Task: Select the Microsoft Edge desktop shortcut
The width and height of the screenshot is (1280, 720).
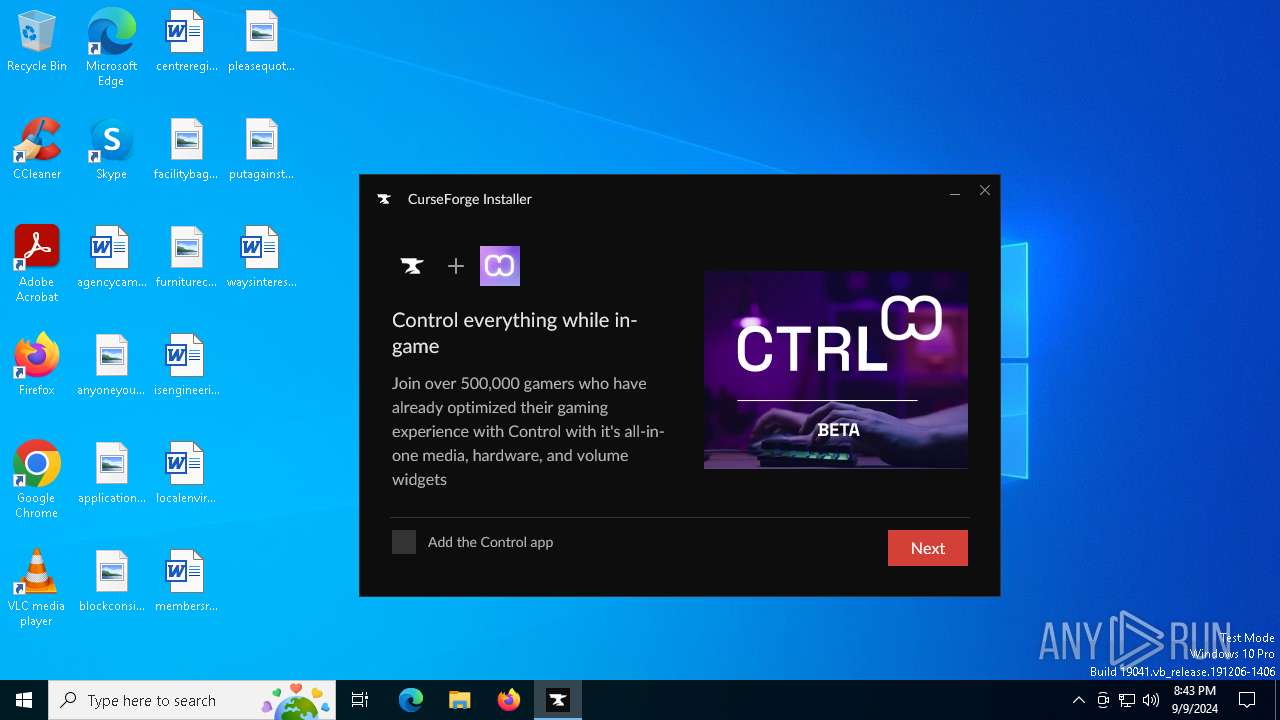Action: (111, 47)
